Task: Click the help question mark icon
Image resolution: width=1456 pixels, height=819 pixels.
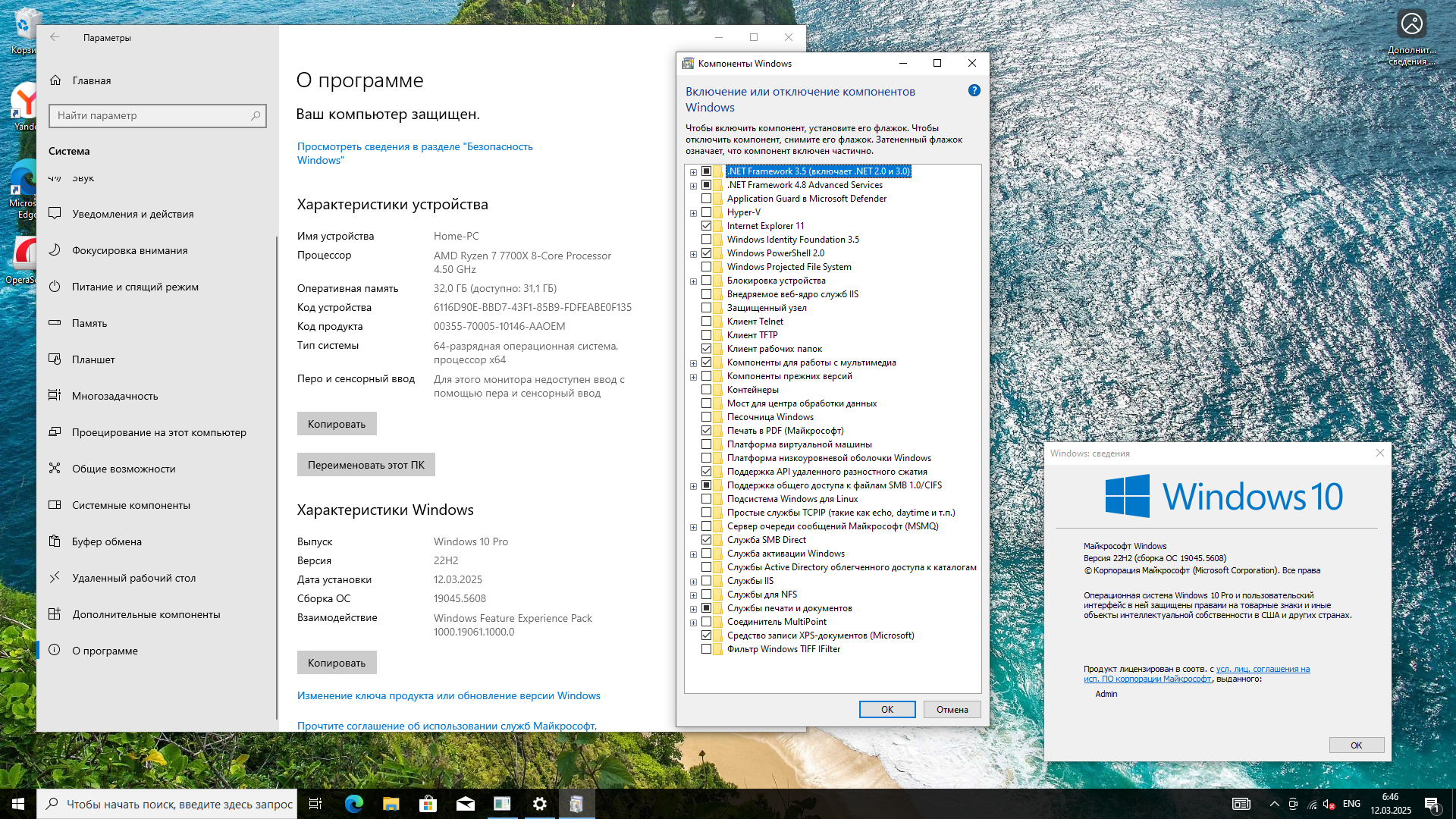Action: pyautogui.click(x=974, y=91)
